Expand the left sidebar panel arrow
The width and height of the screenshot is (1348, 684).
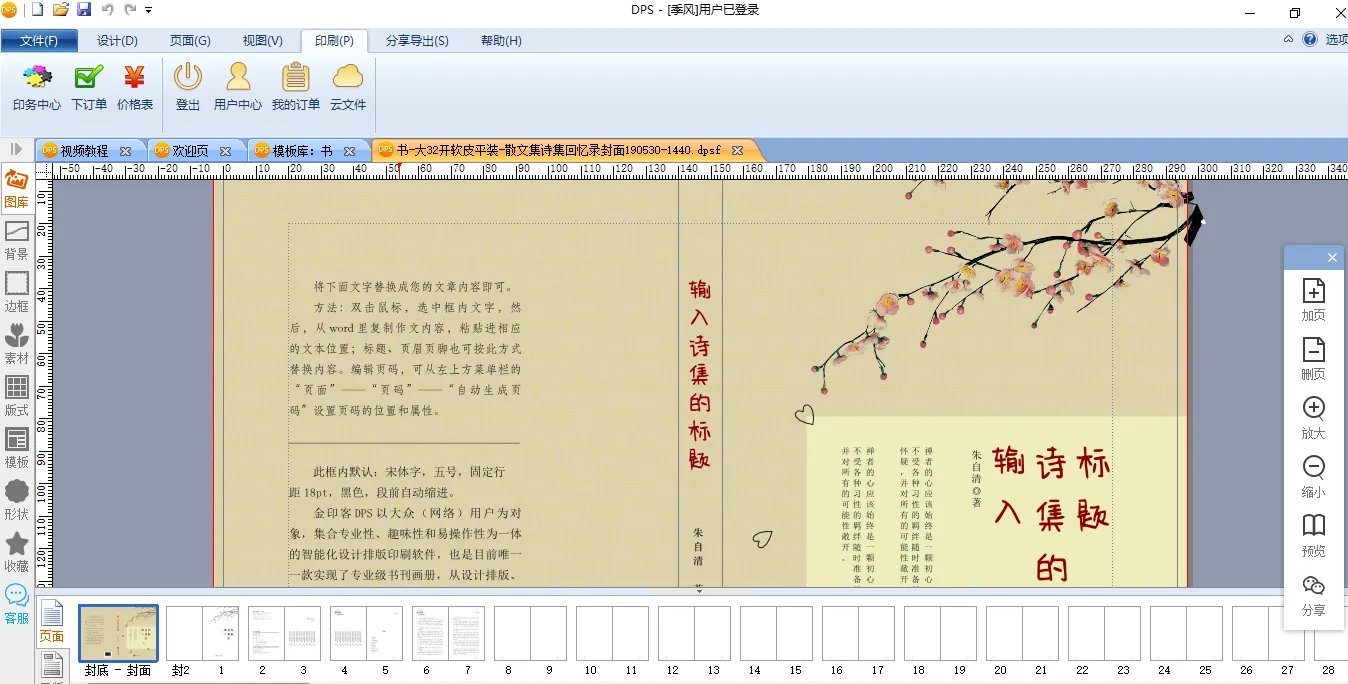coord(16,149)
